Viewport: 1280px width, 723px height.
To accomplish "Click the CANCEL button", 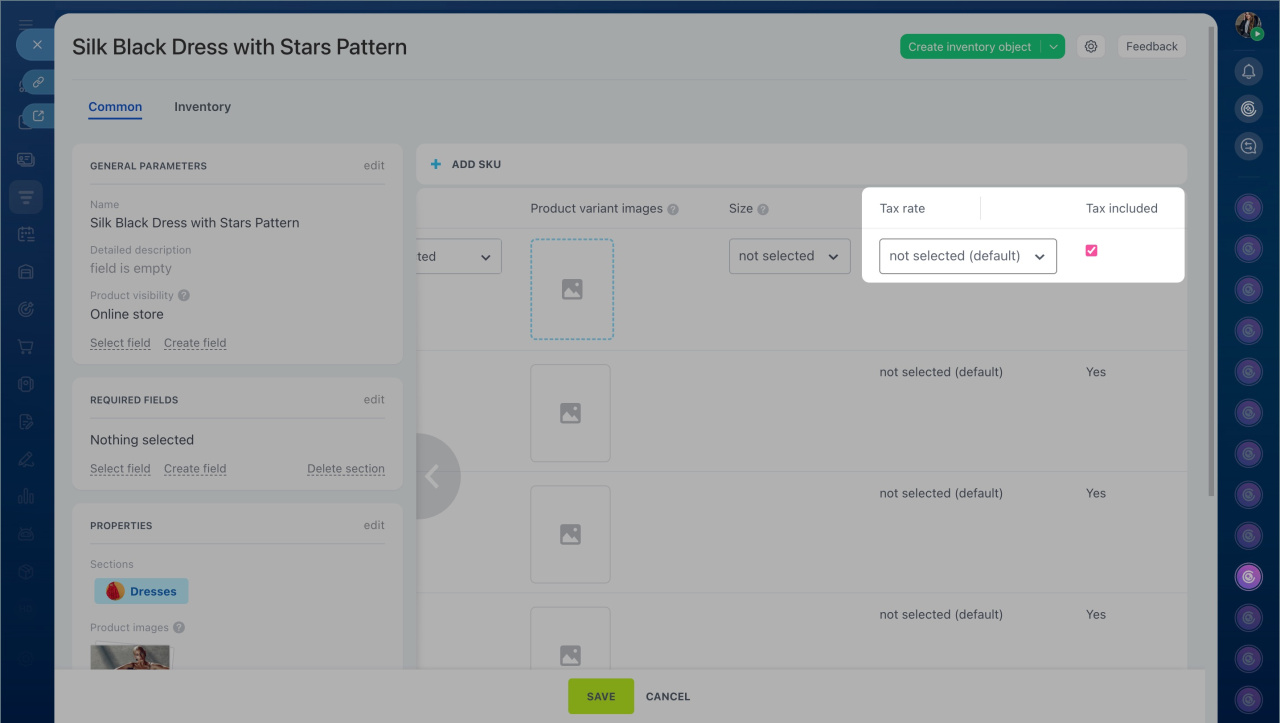I will pos(668,696).
